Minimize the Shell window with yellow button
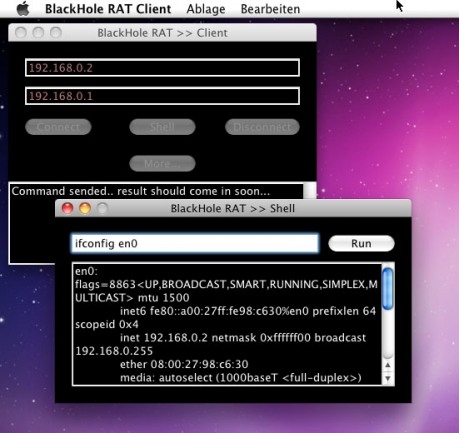 point(85,208)
